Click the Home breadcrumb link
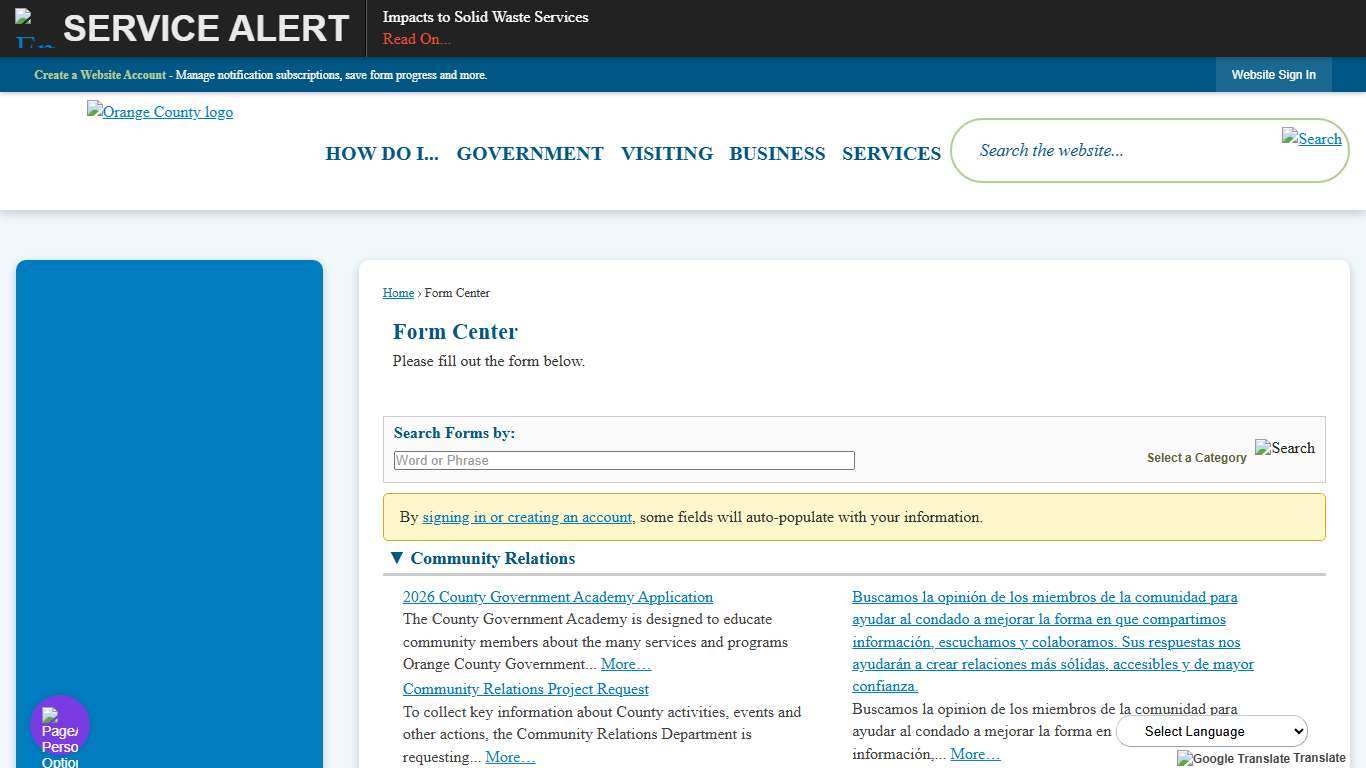This screenshot has width=1366, height=768. (x=398, y=293)
